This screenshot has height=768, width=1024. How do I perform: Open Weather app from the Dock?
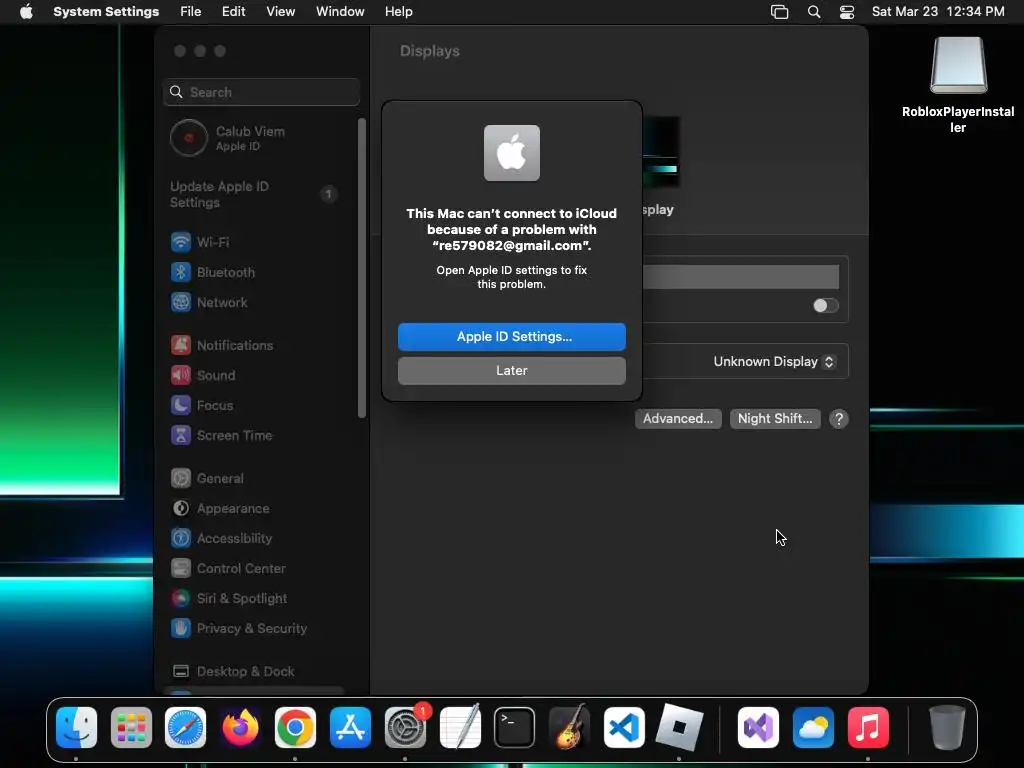[x=813, y=728]
